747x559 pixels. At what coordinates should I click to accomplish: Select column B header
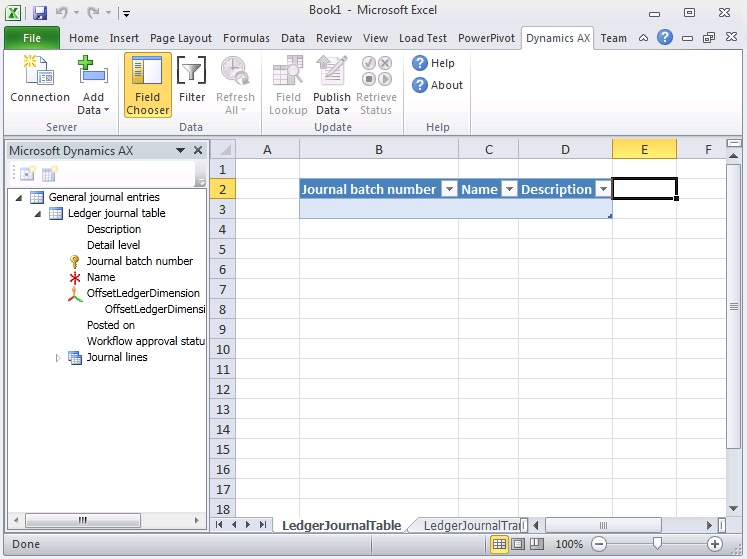[x=379, y=150]
